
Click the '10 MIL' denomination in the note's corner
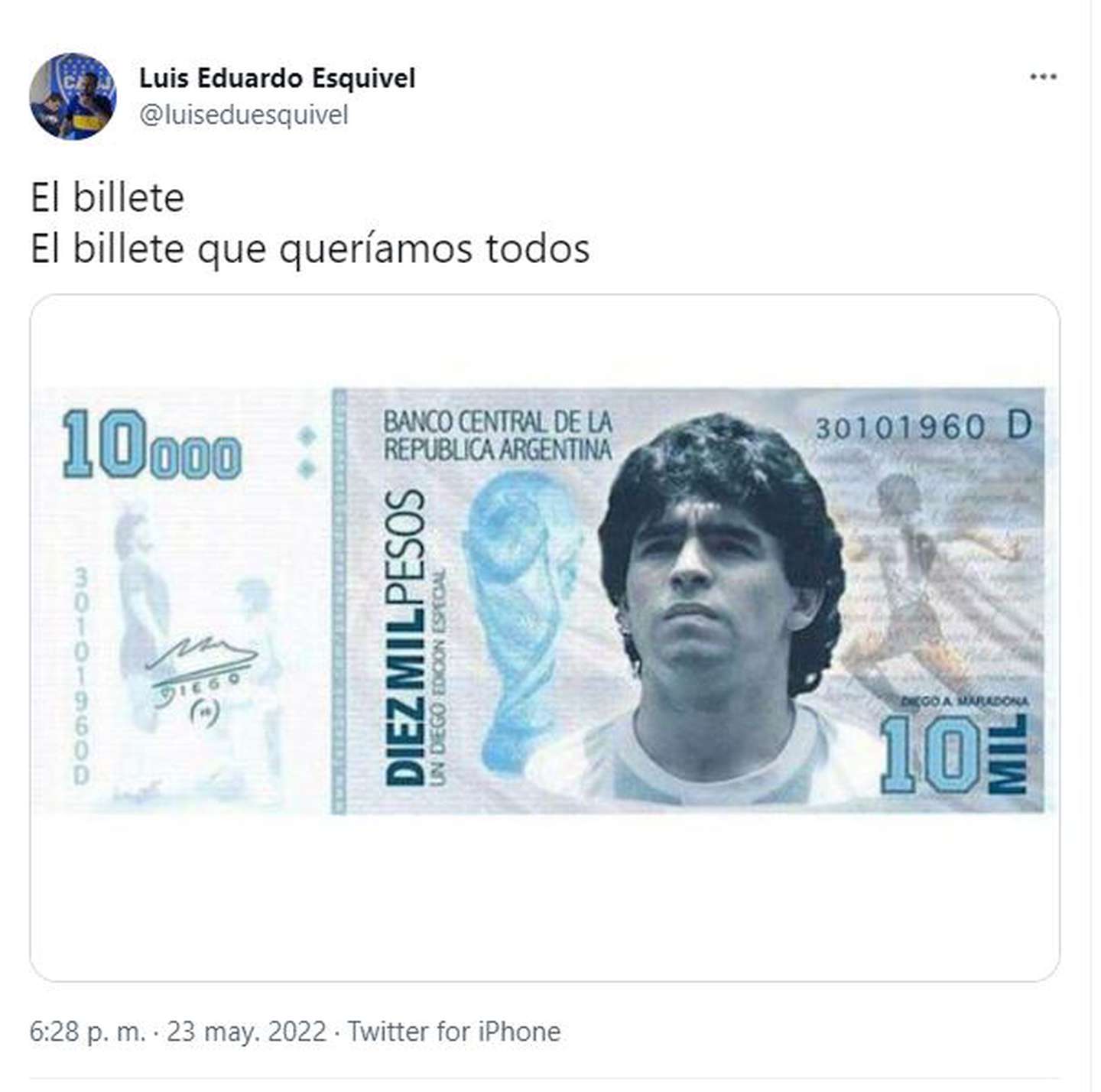click(954, 753)
